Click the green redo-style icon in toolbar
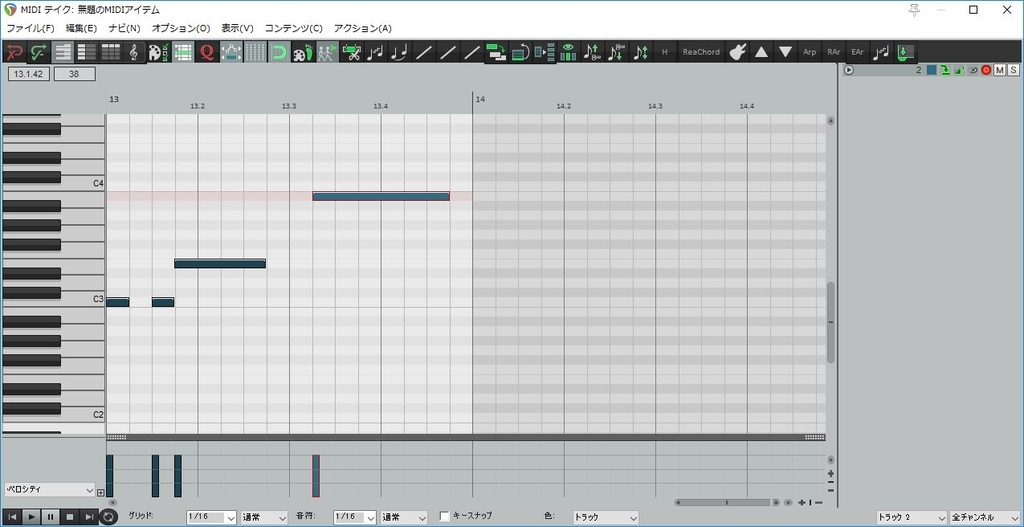The image size is (1024, 527). click(x=39, y=52)
